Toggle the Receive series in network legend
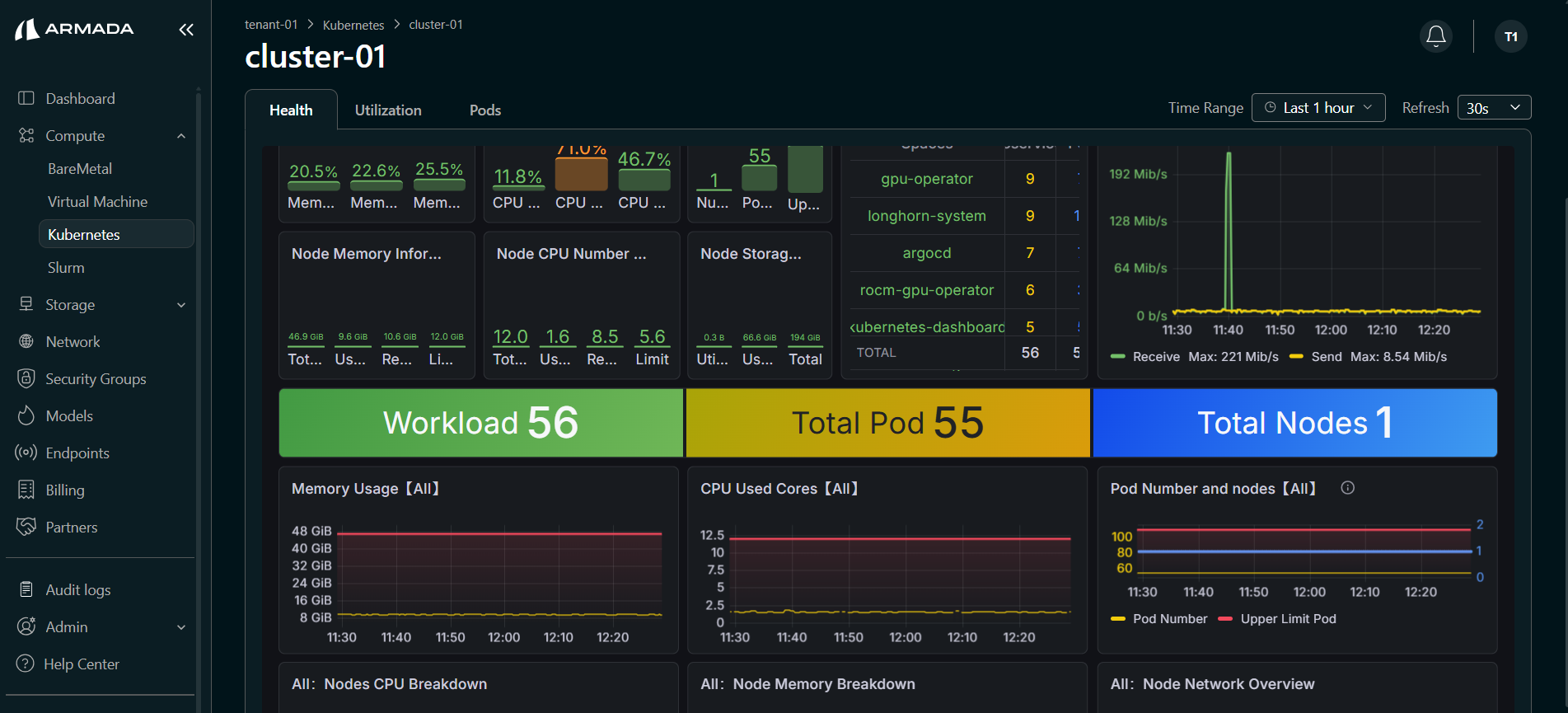The height and width of the screenshot is (713, 1568). click(x=1156, y=356)
